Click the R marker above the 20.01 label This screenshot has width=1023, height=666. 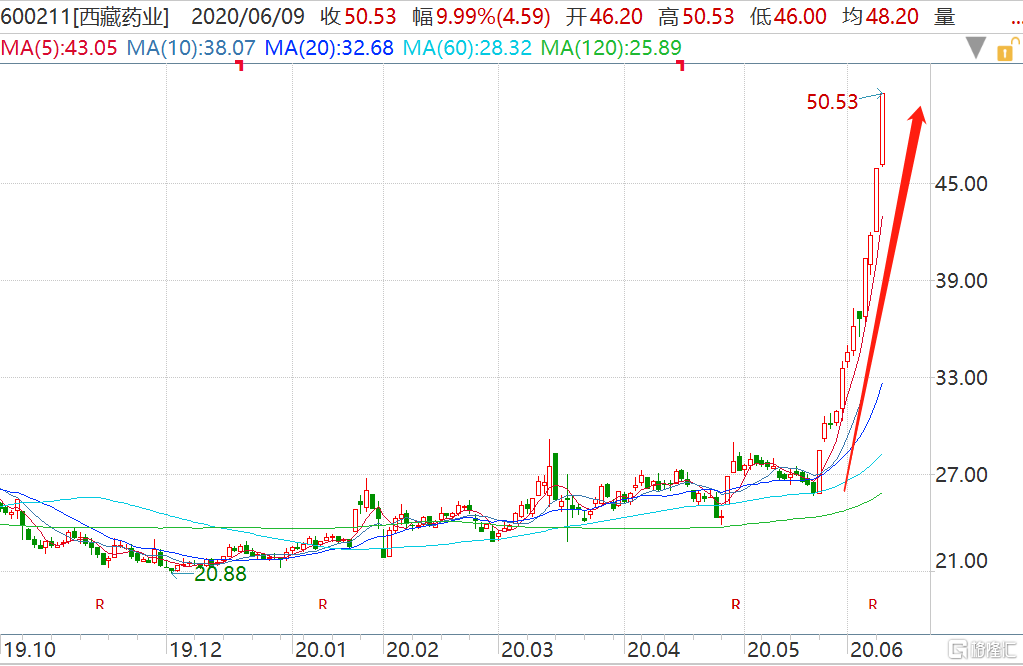point(323,605)
